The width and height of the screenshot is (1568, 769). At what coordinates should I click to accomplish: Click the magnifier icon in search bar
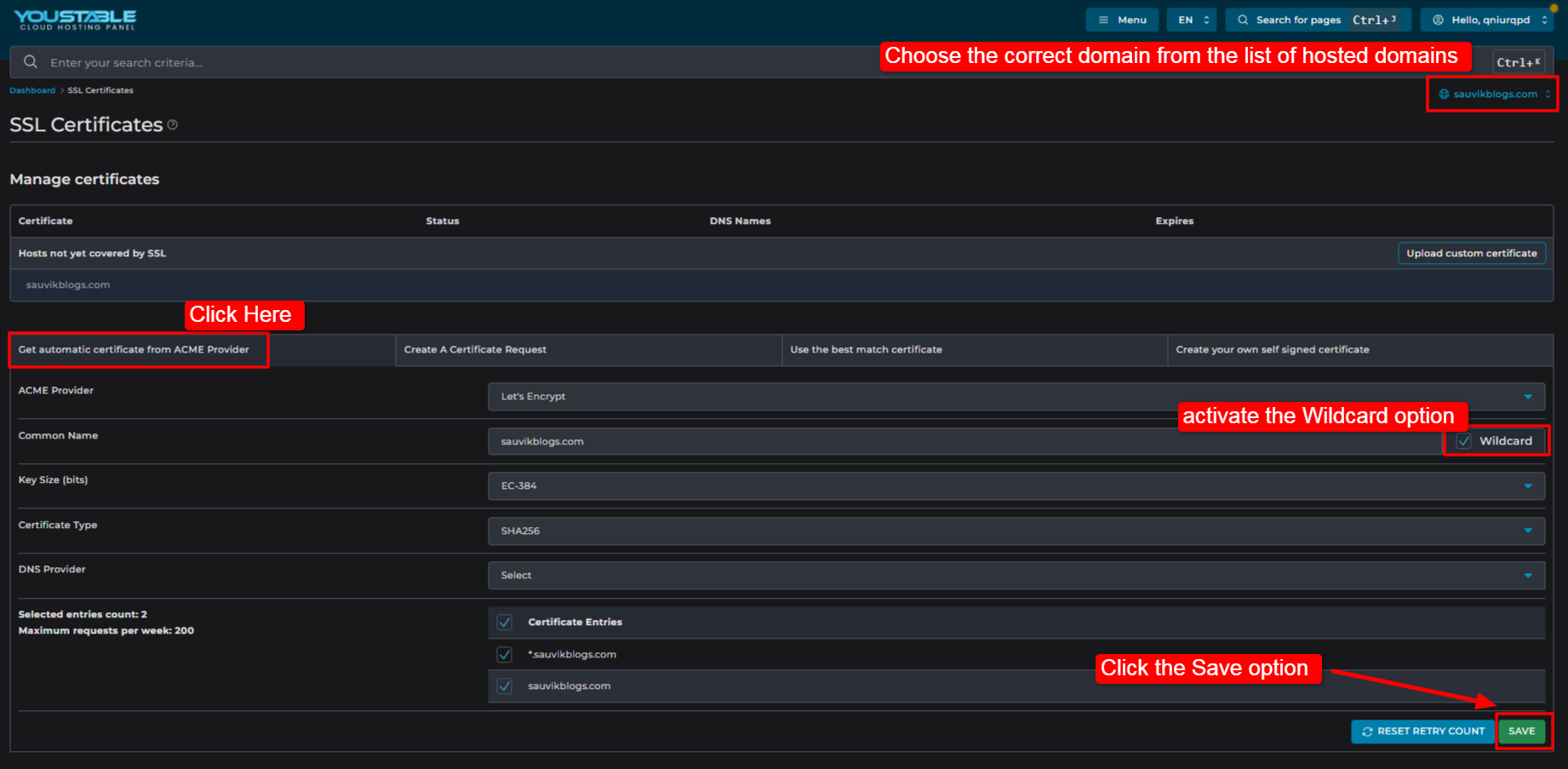[x=31, y=62]
